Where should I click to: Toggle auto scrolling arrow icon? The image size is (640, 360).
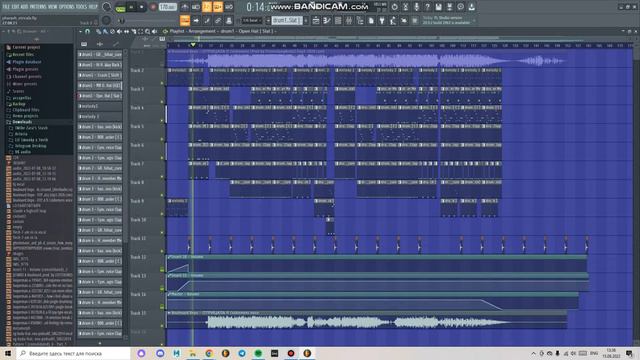coord(196,20)
